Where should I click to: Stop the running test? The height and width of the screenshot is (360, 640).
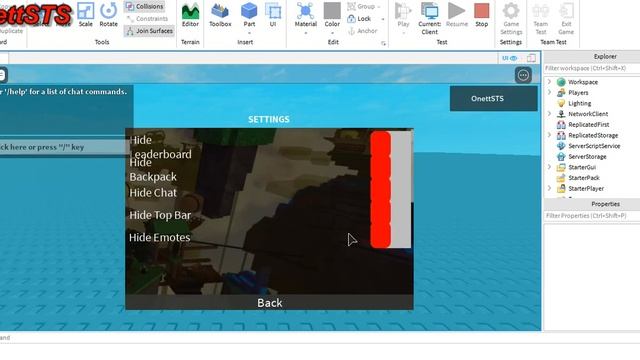click(x=482, y=15)
